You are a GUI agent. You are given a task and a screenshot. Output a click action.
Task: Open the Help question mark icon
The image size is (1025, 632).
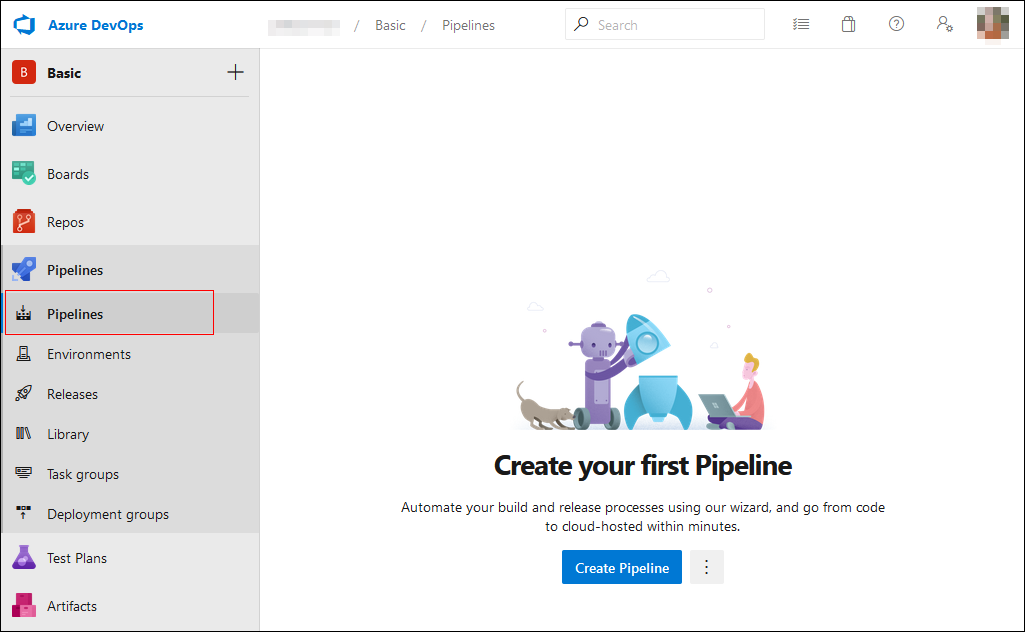(896, 24)
